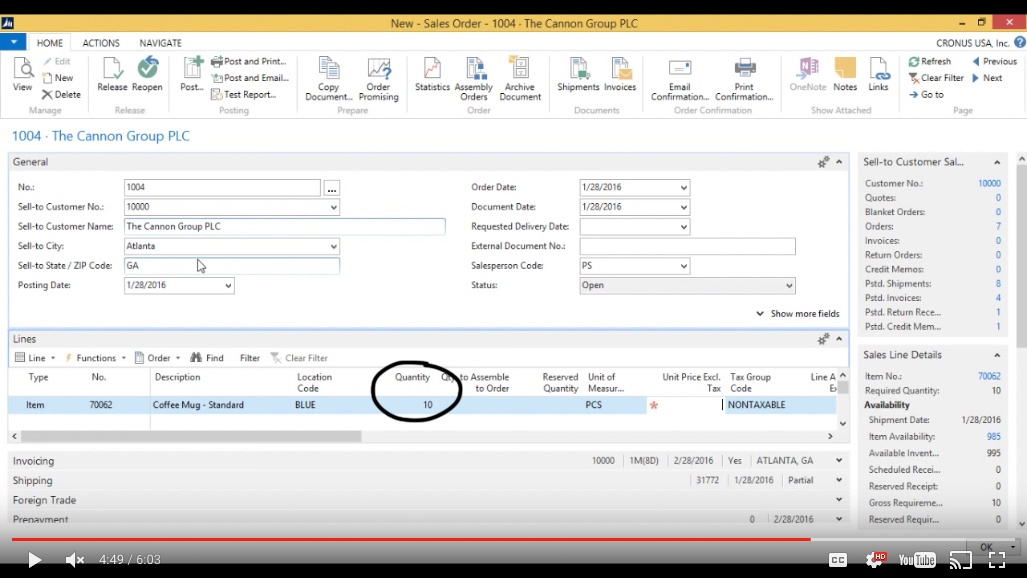Image resolution: width=1027 pixels, height=578 pixels.
Task: Switch to the HOME ribbon tab
Action: point(50,43)
